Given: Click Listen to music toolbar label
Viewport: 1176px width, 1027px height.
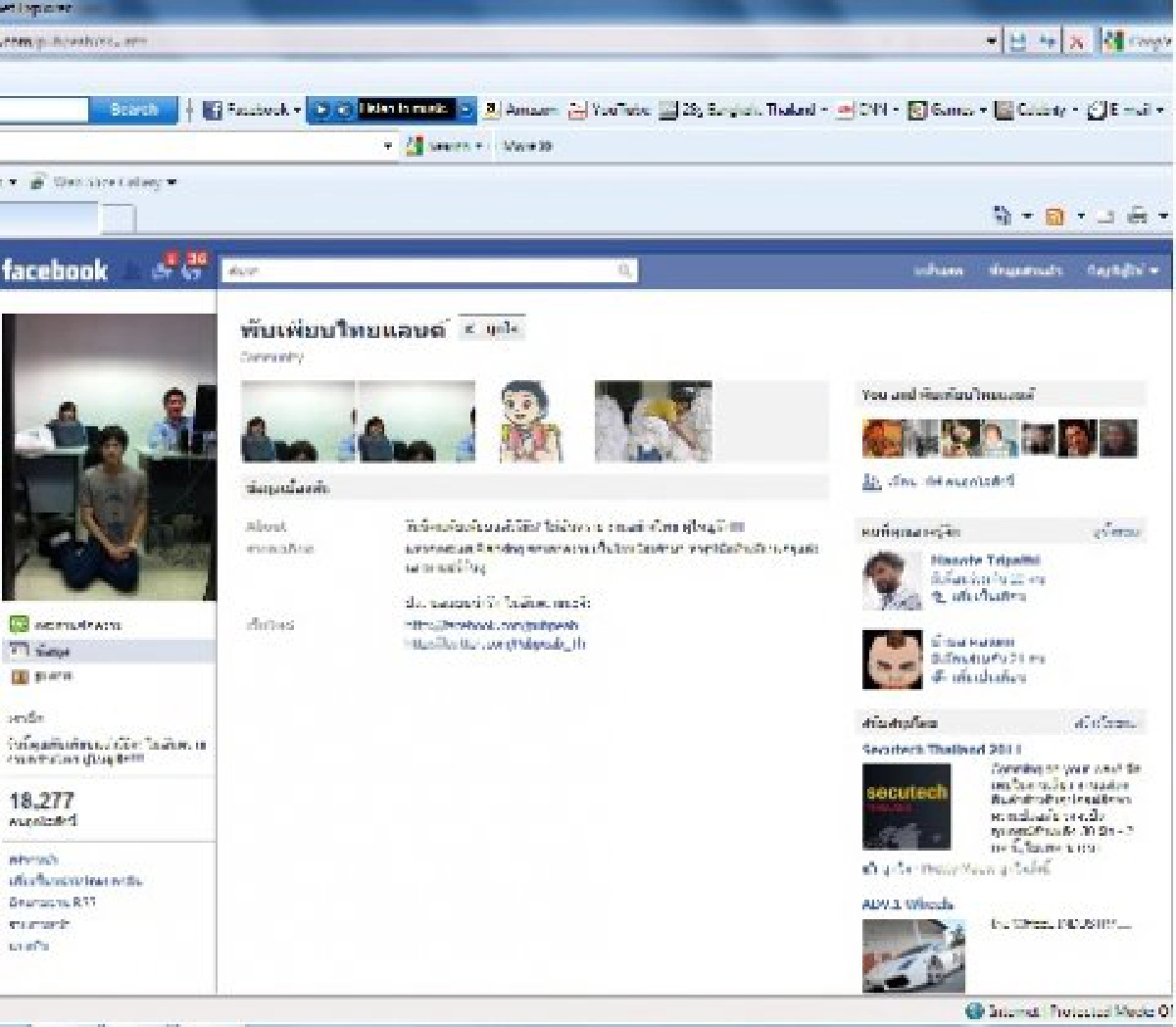Looking at the screenshot, I should 405,108.
